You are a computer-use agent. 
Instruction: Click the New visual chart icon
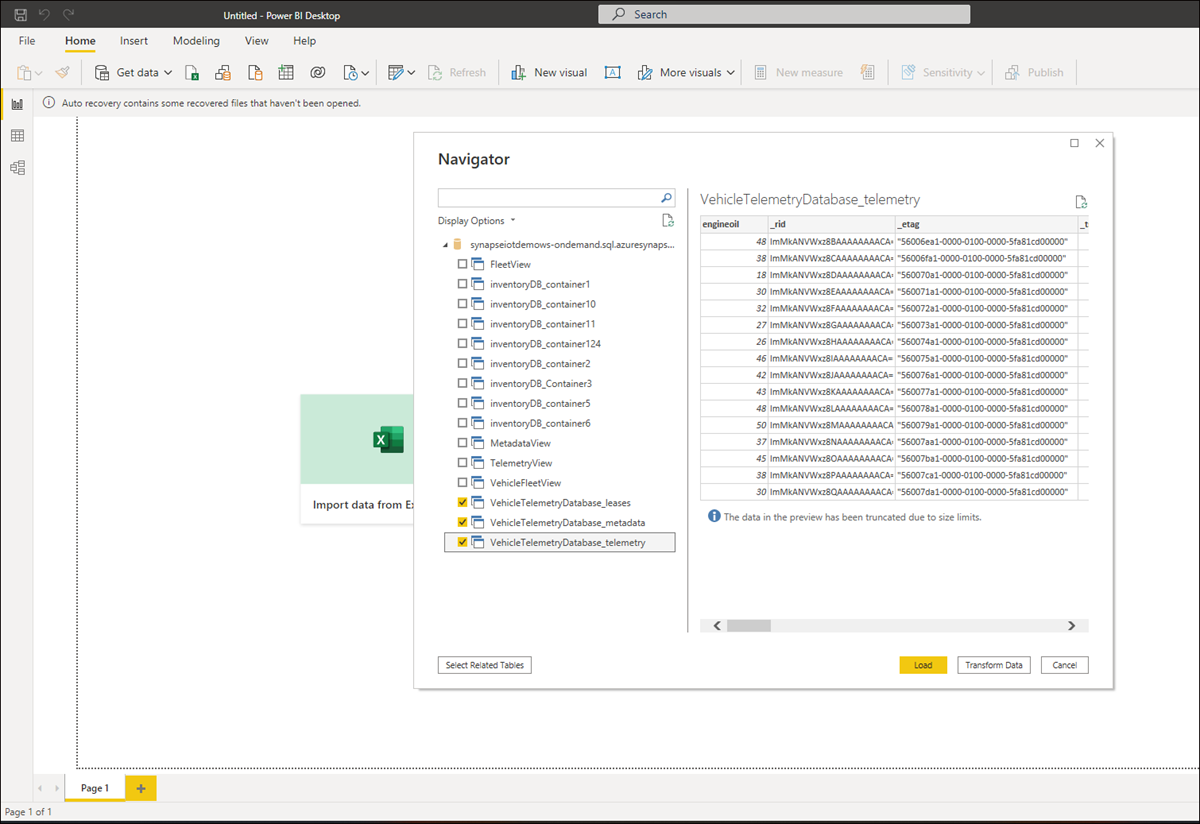click(518, 73)
